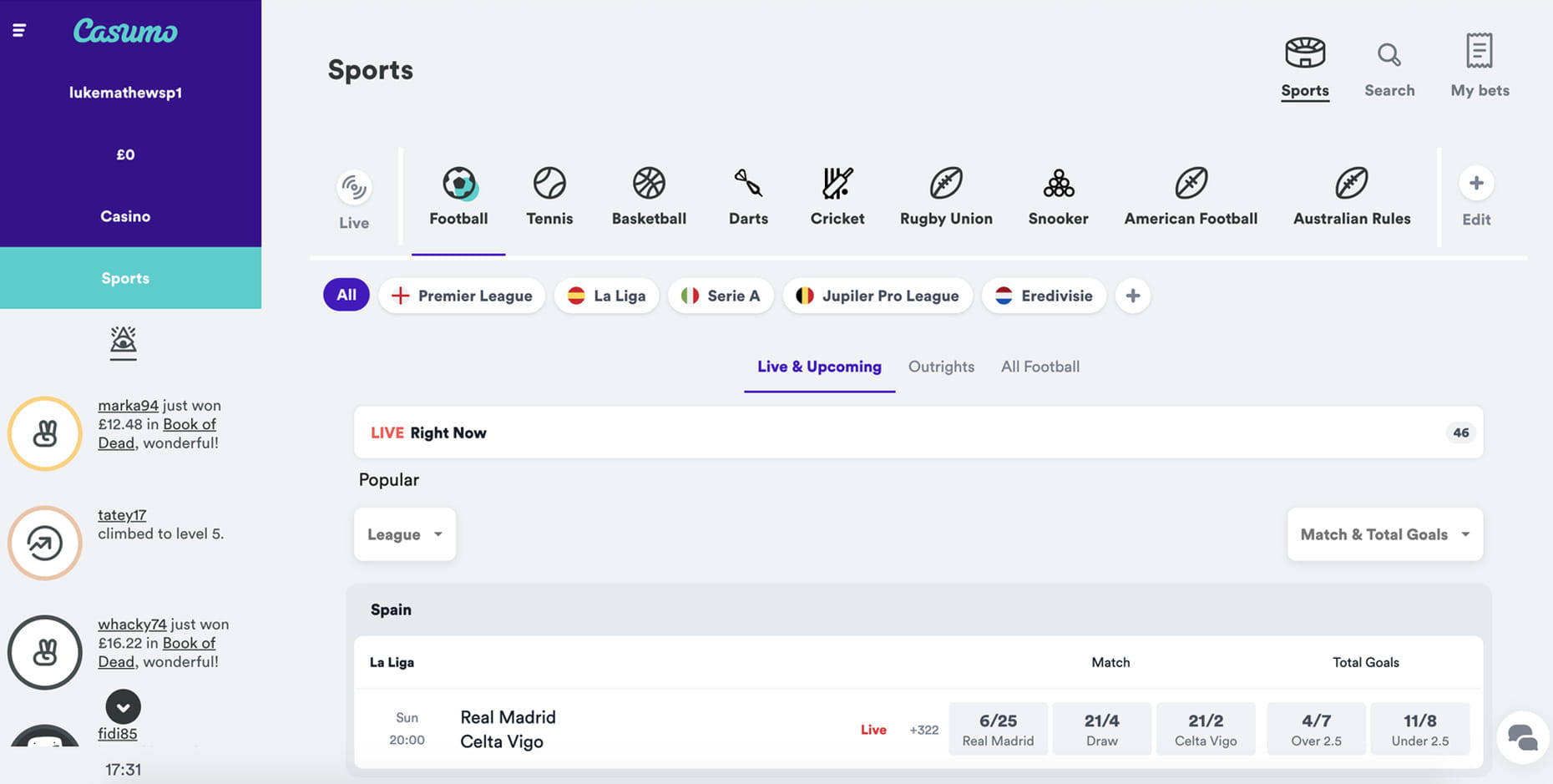Select the Live sports icon
Image resolution: width=1553 pixels, height=784 pixels.
point(354,187)
